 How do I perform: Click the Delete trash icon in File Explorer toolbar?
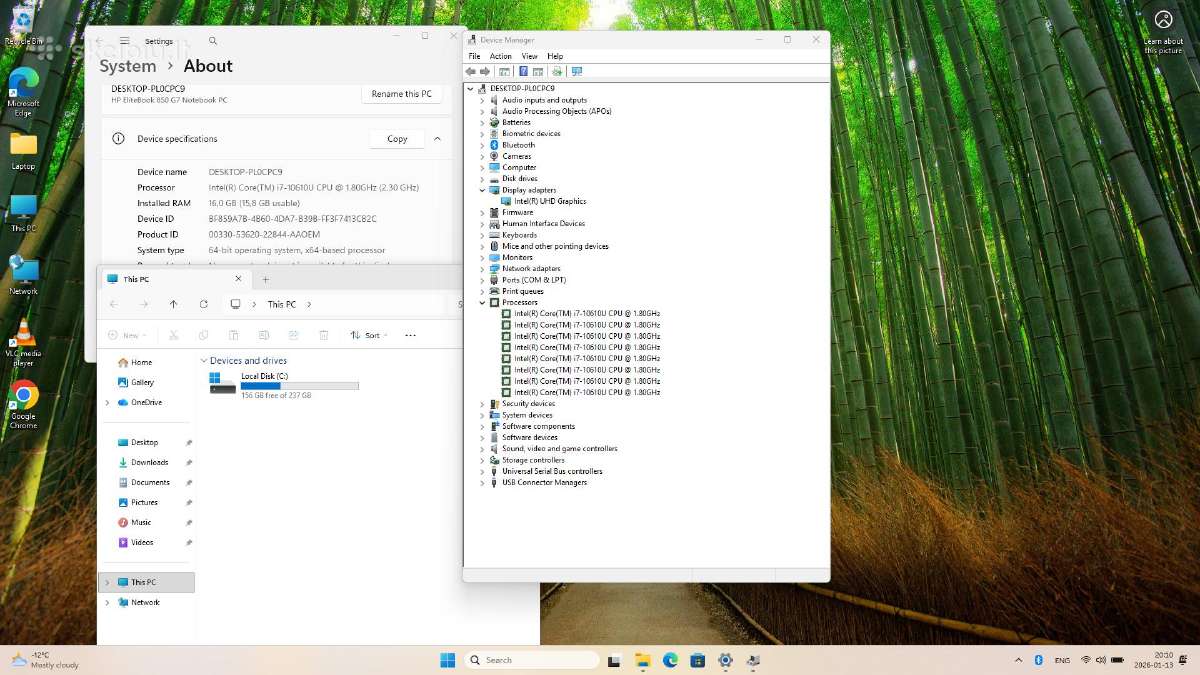[x=324, y=335]
